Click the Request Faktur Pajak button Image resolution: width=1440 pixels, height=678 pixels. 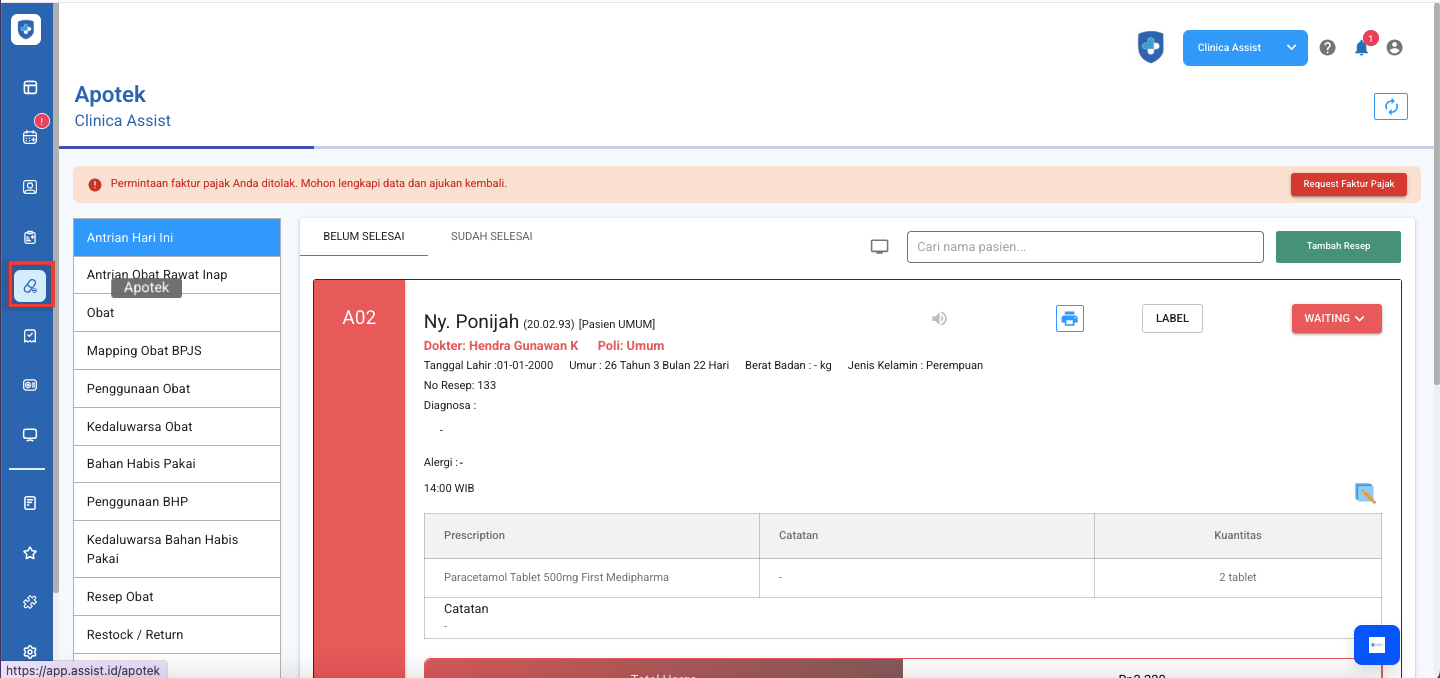tap(1348, 184)
